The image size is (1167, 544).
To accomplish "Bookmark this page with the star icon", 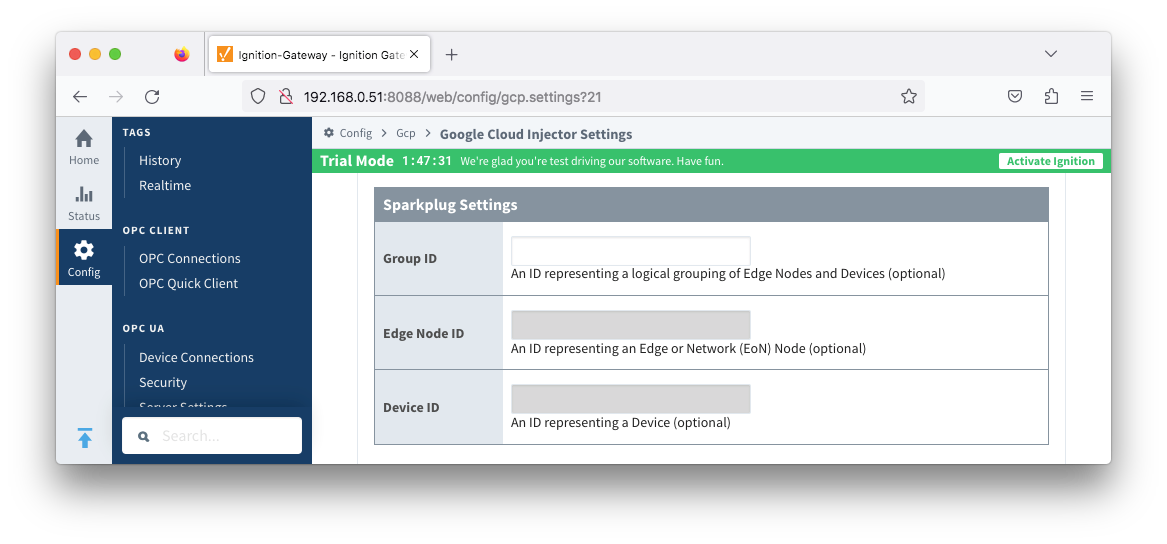I will tap(908, 97).
